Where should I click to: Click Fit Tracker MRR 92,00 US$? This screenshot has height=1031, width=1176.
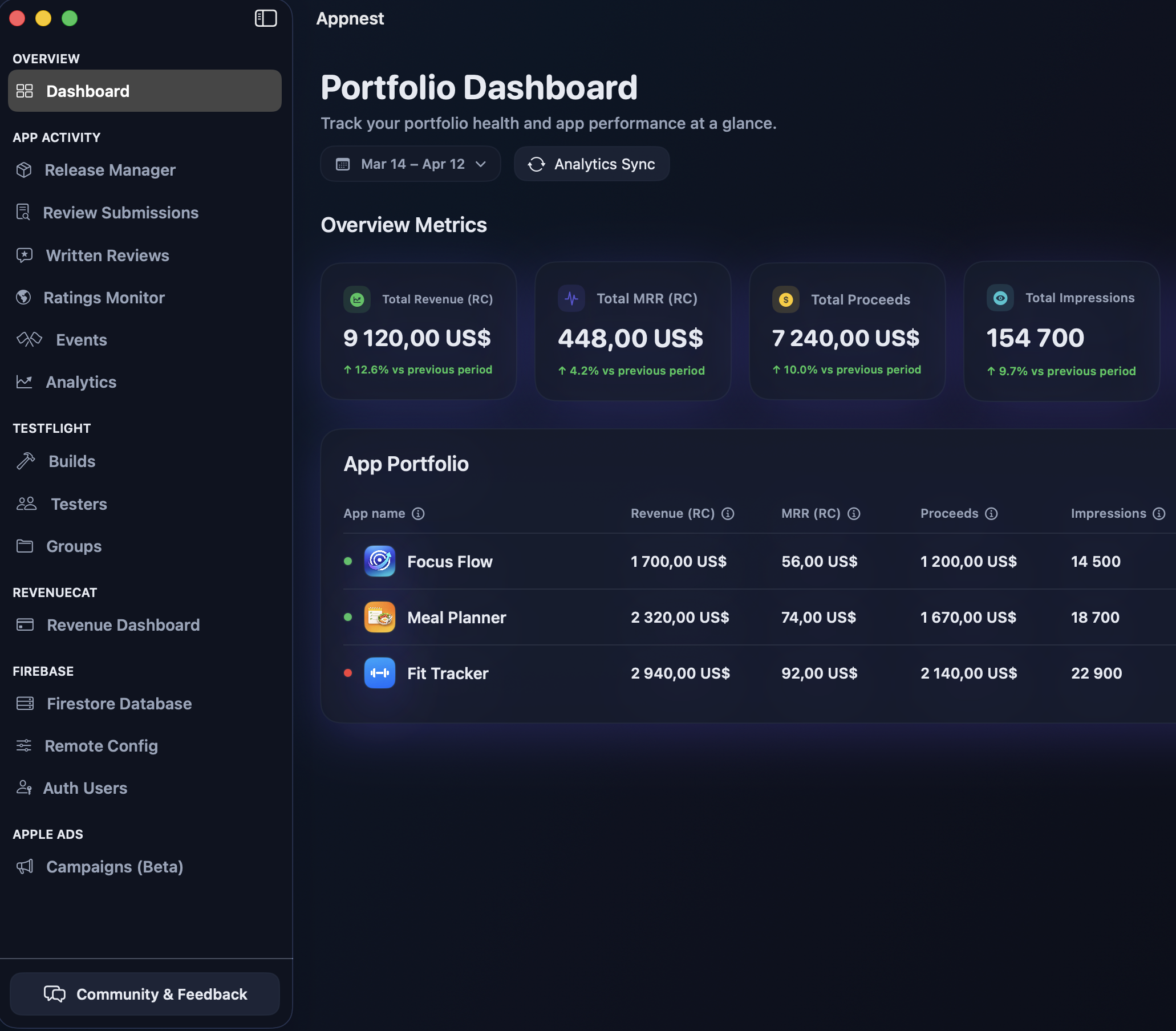820,672
